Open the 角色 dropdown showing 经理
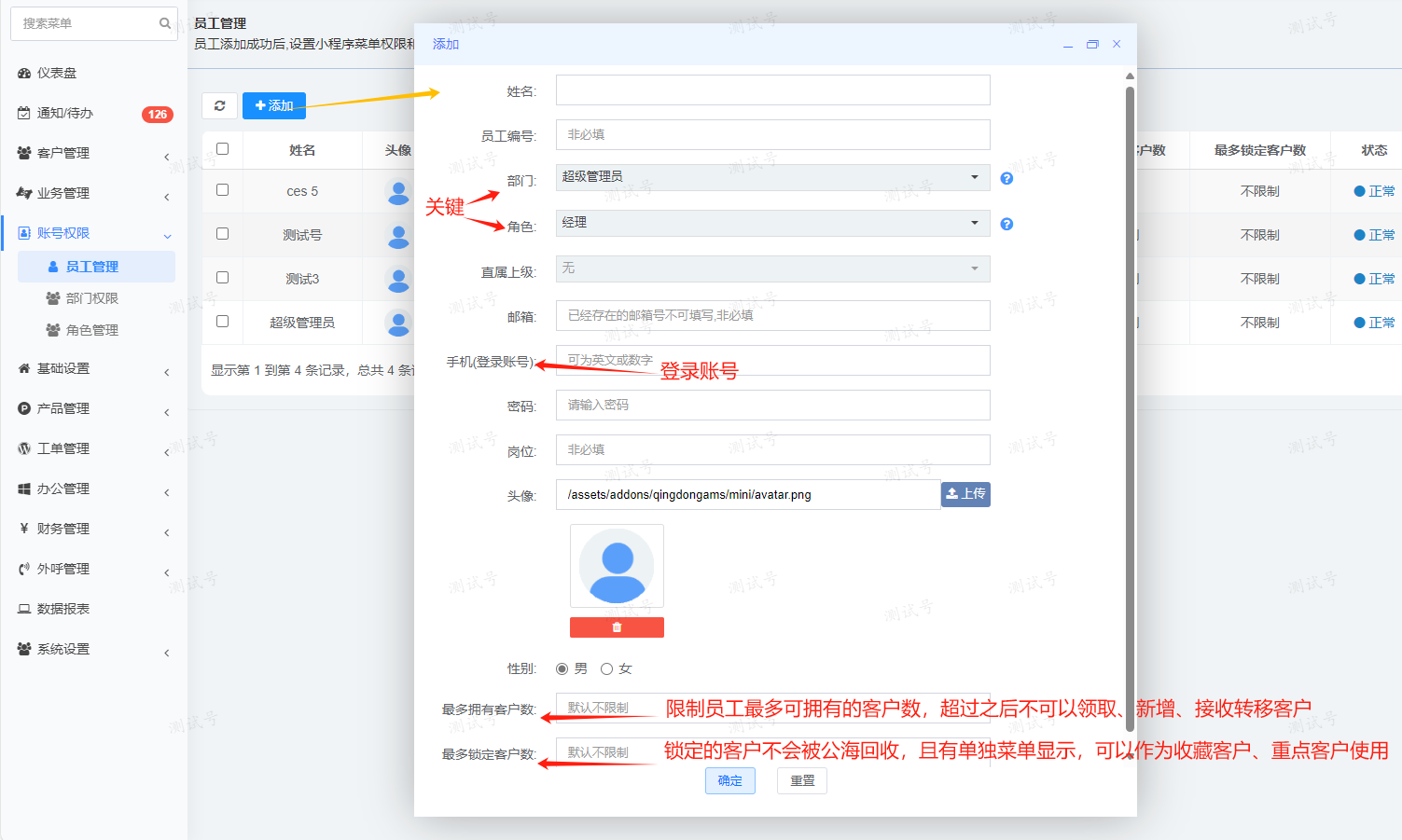 772,223
